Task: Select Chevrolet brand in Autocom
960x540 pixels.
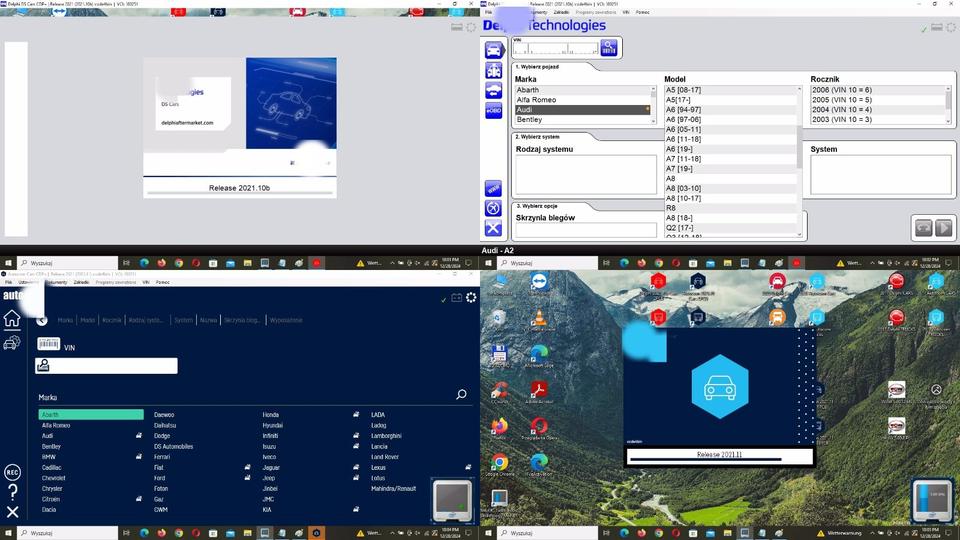Action: [x=53, y=478]
